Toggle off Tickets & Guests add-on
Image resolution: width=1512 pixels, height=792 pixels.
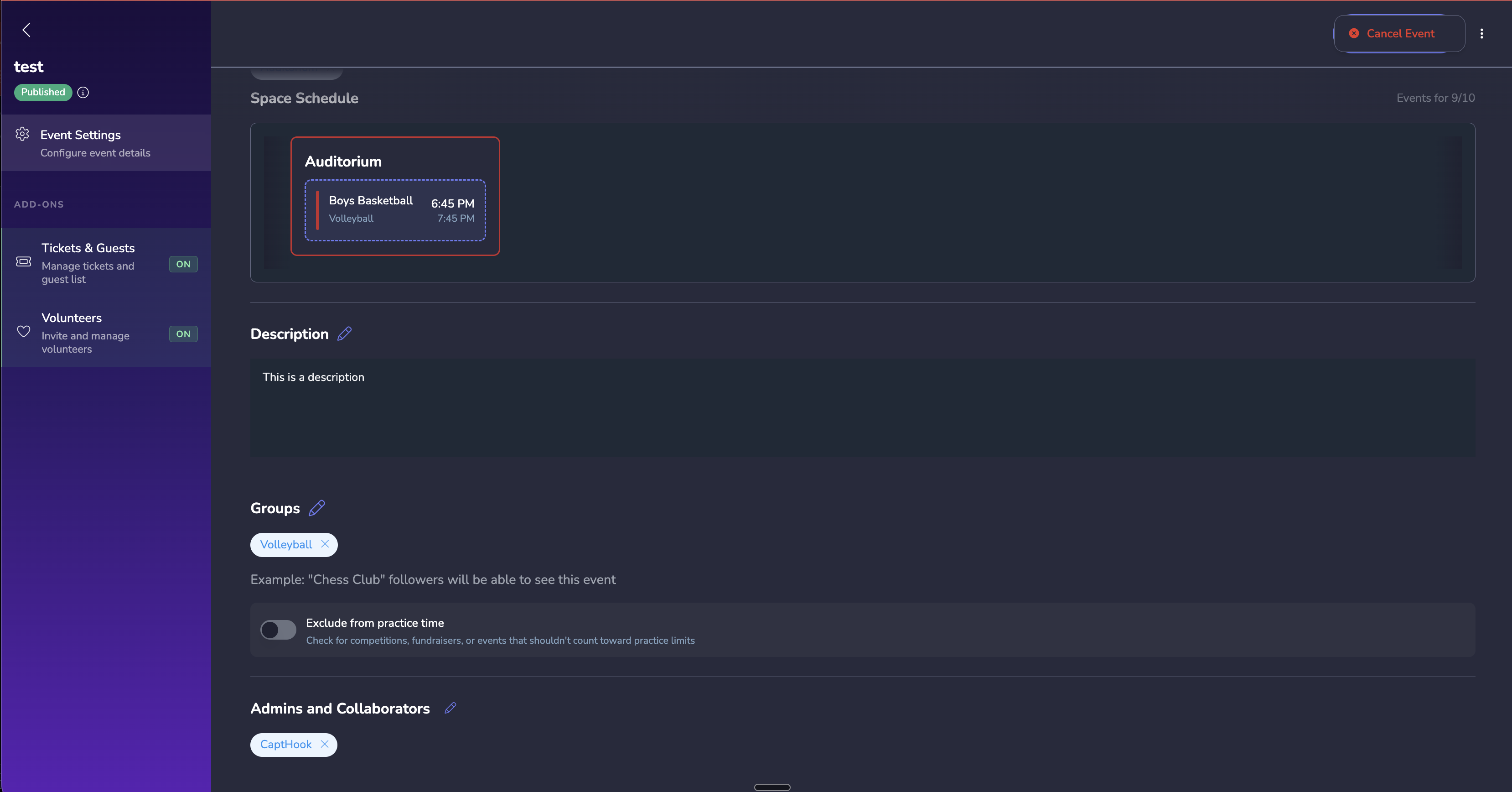click(182, 264)
